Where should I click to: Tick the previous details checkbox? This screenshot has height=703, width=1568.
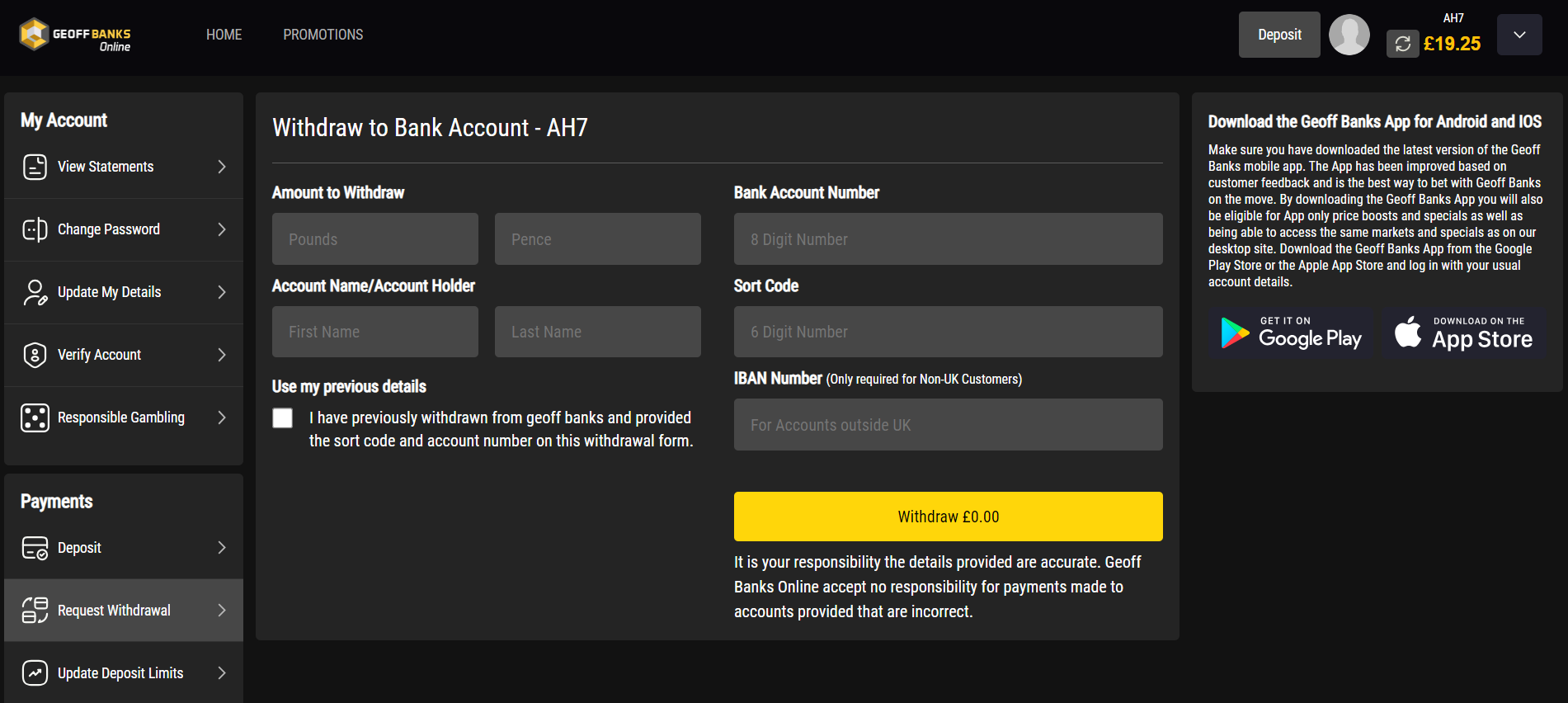(x=282, y=418)
